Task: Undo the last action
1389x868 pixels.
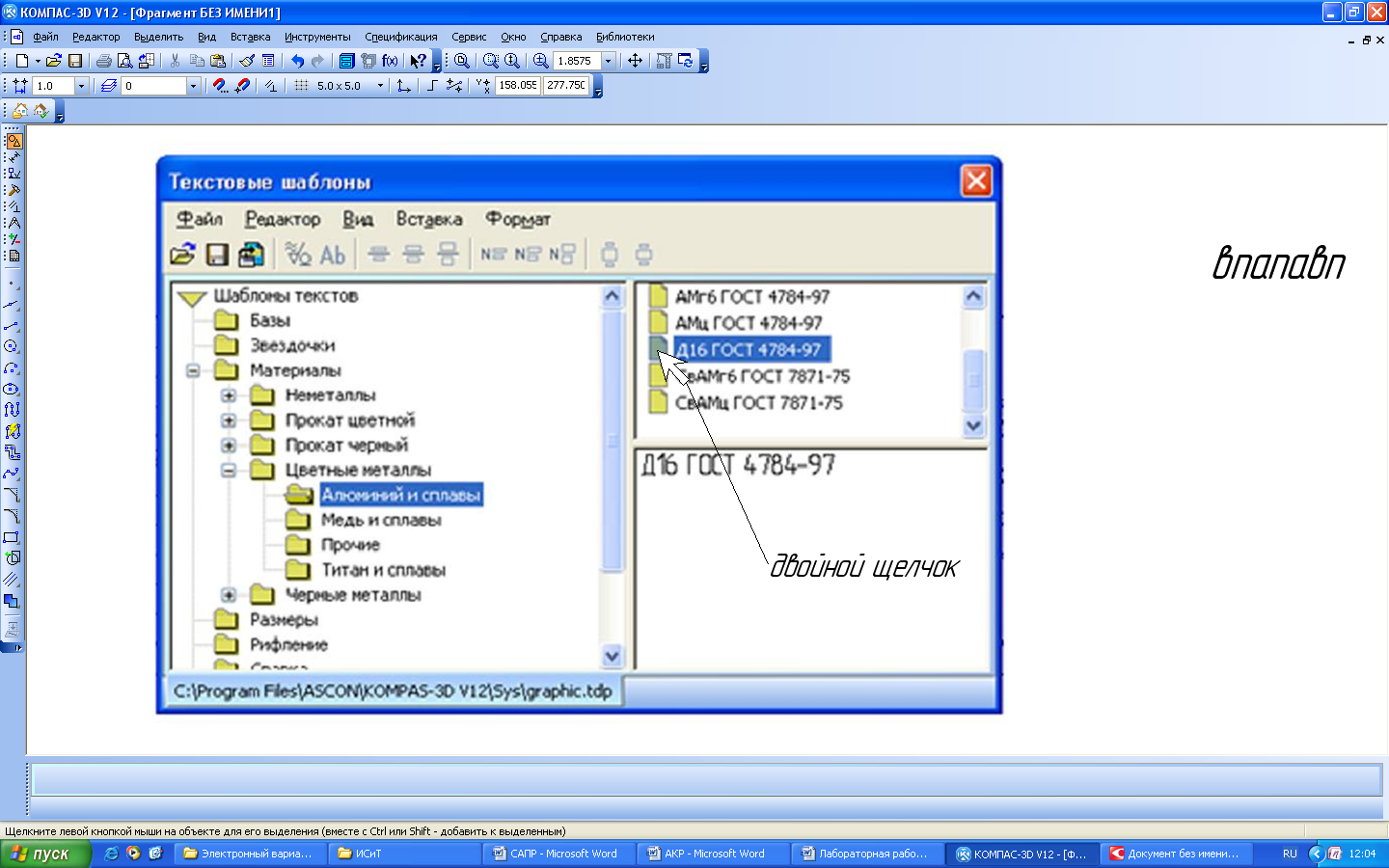Action: click(x=297, y=60)
